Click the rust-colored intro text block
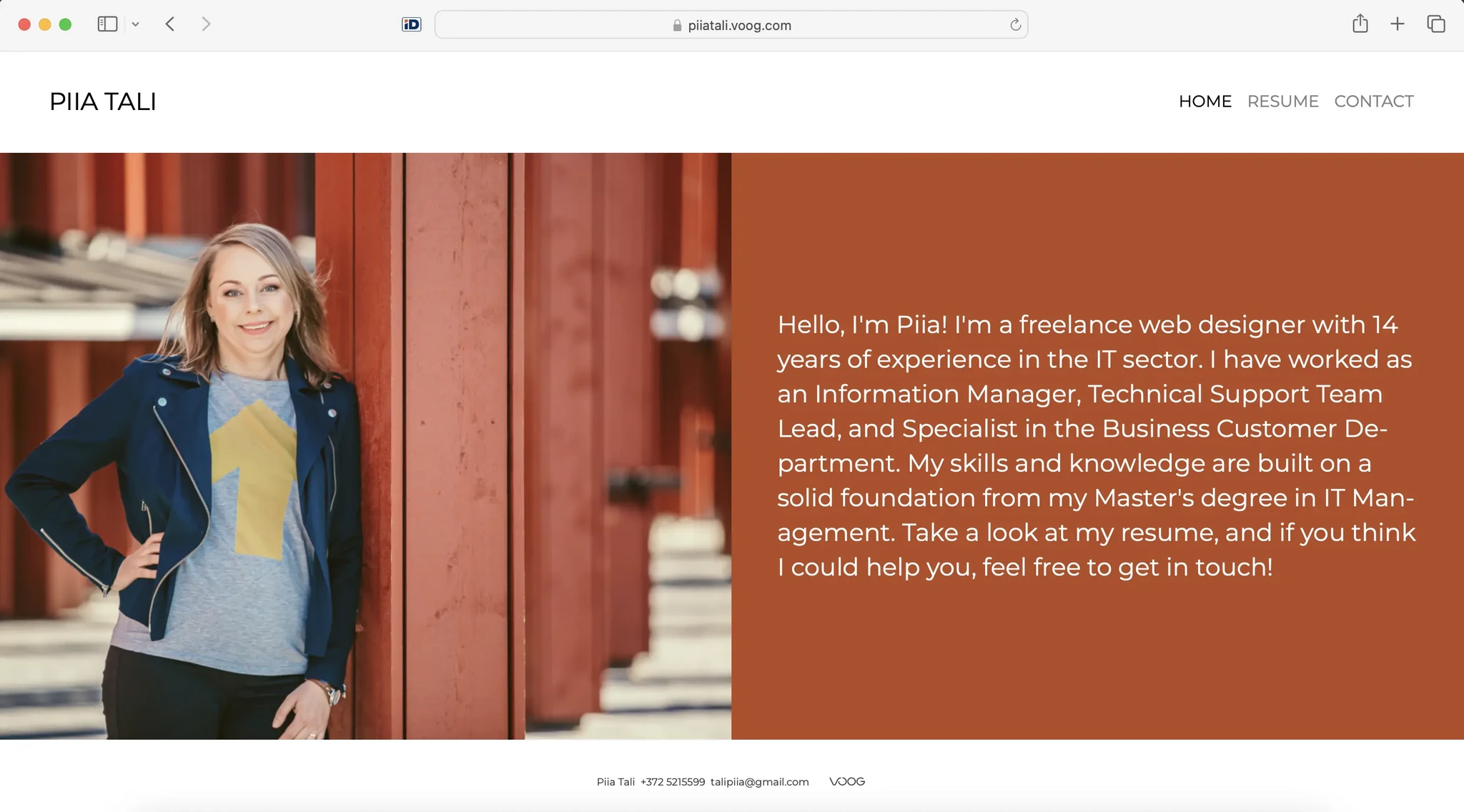1464x812 pixels. (x=1097, y=446)
